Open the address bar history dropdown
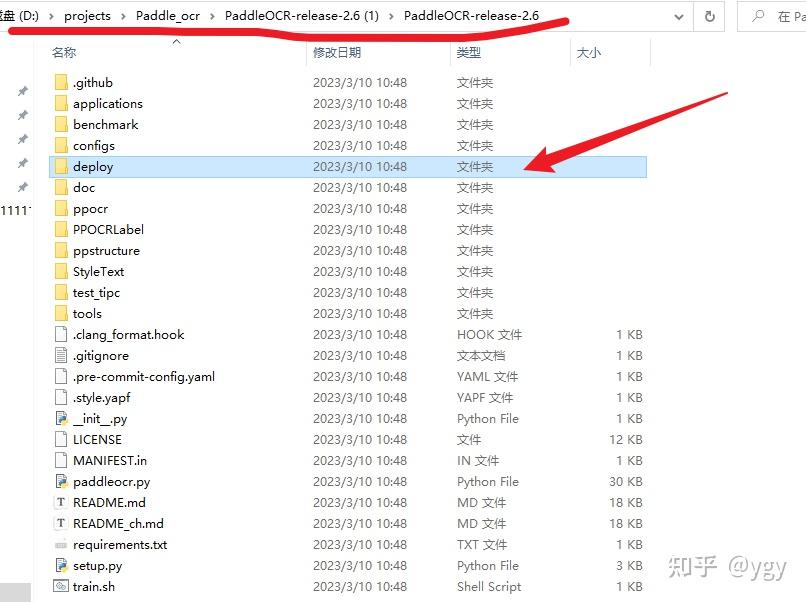The height and width of the screenshot is (602, 806). click(679, 17)
